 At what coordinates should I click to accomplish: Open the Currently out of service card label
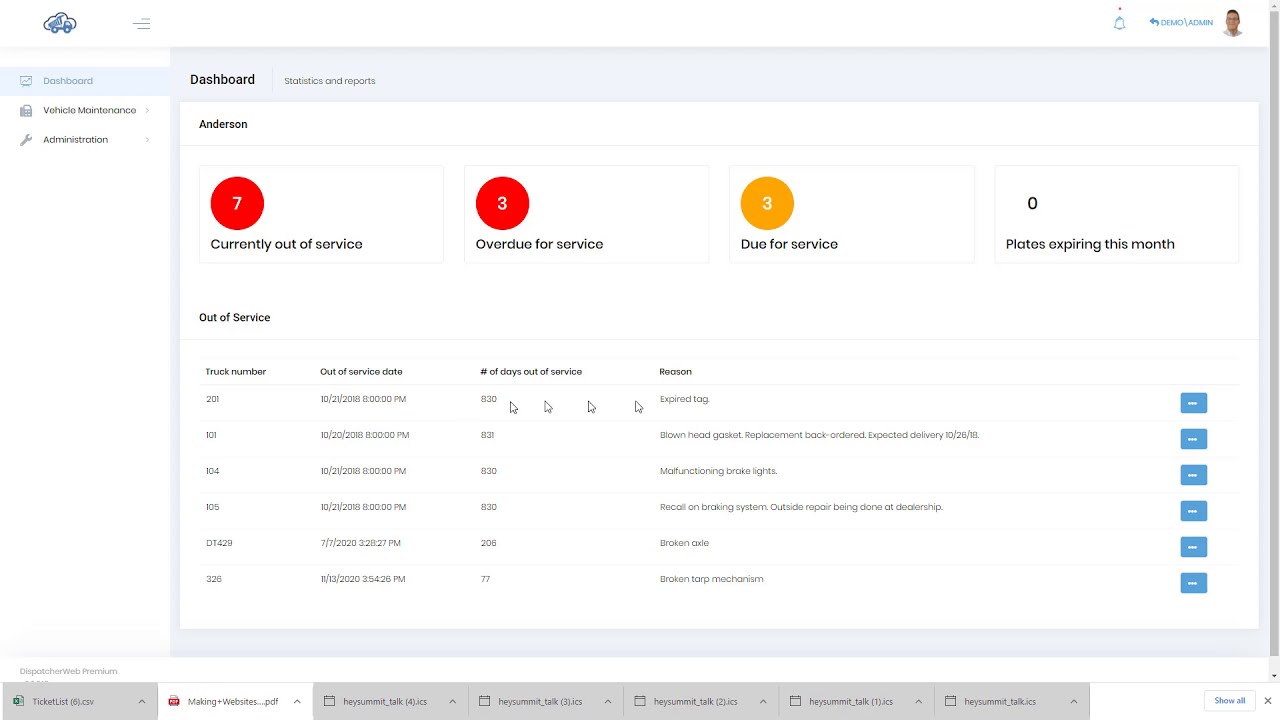(x=286, y=244)
